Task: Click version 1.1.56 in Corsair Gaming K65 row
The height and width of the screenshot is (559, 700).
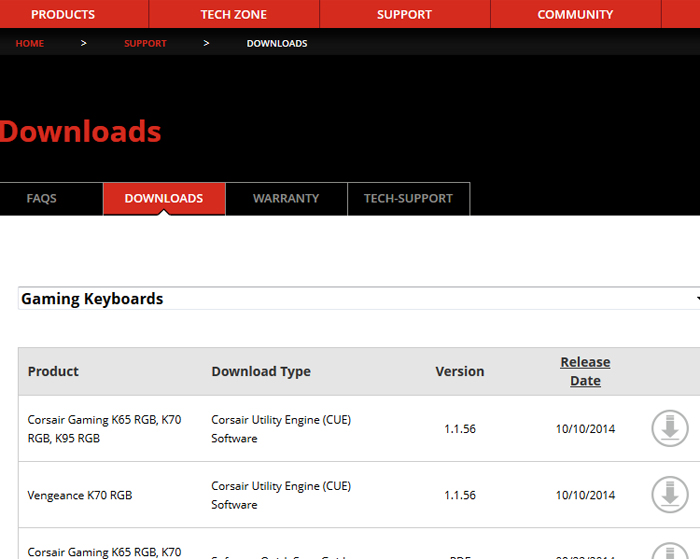Action: [460, 429]
